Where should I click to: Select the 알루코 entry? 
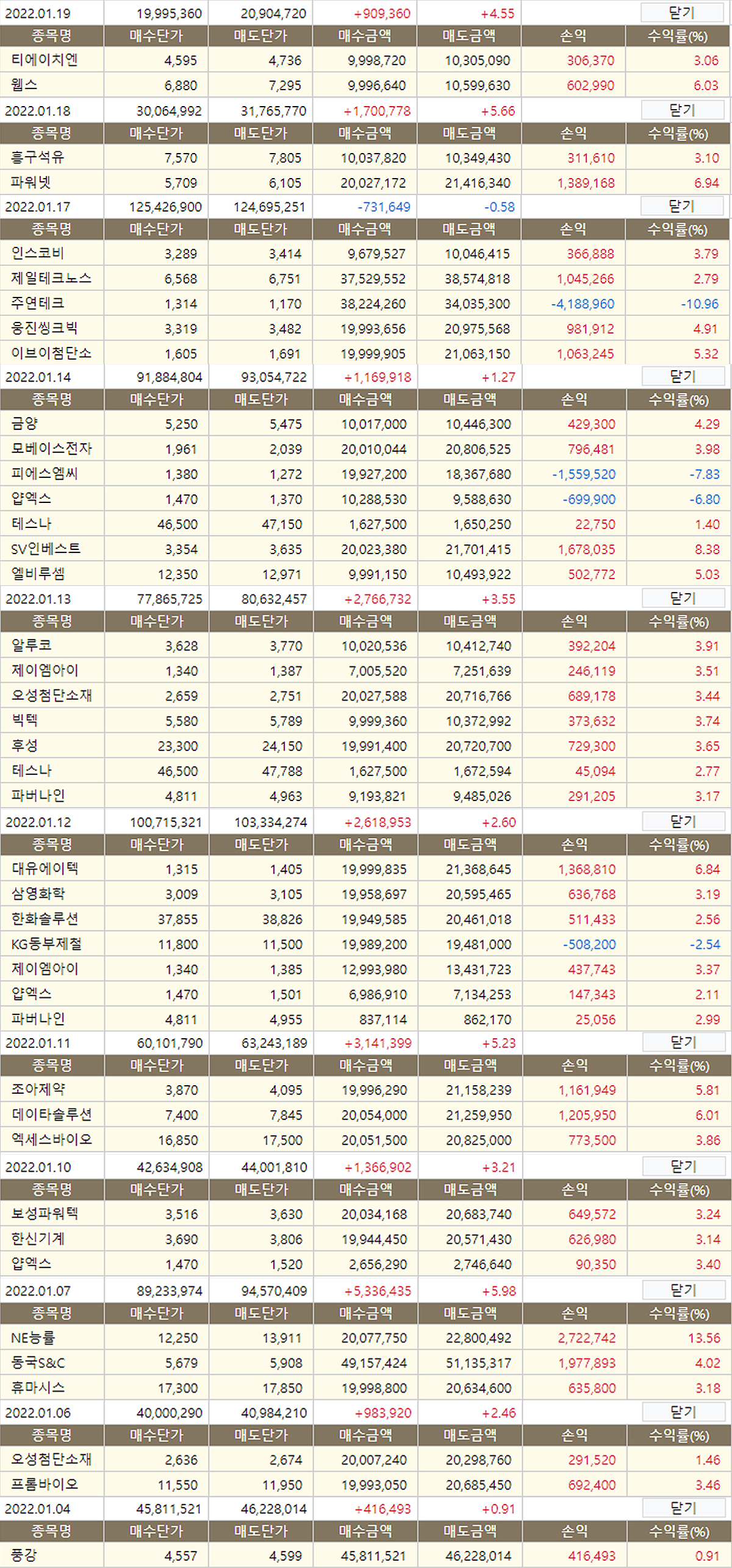(32, 646)
